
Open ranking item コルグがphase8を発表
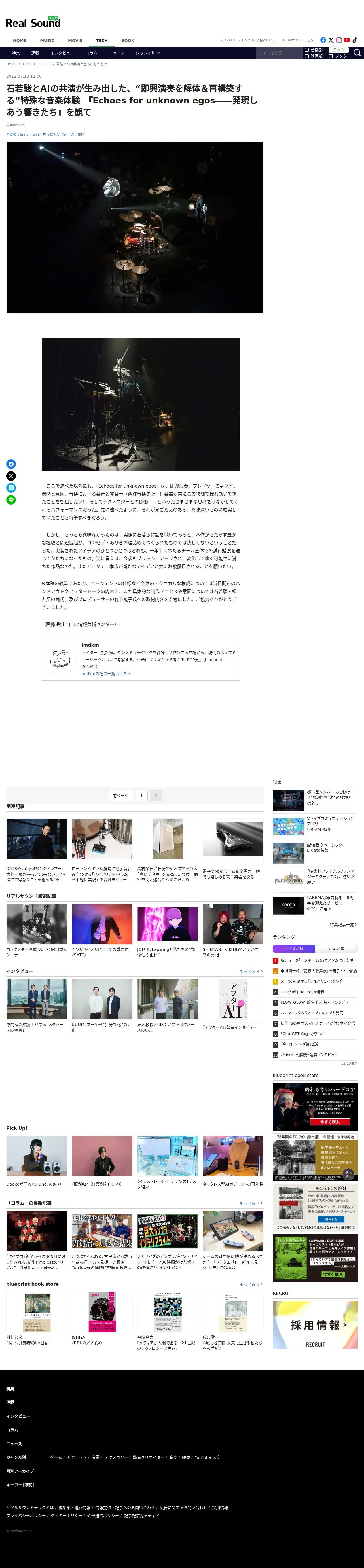[302, 992]
